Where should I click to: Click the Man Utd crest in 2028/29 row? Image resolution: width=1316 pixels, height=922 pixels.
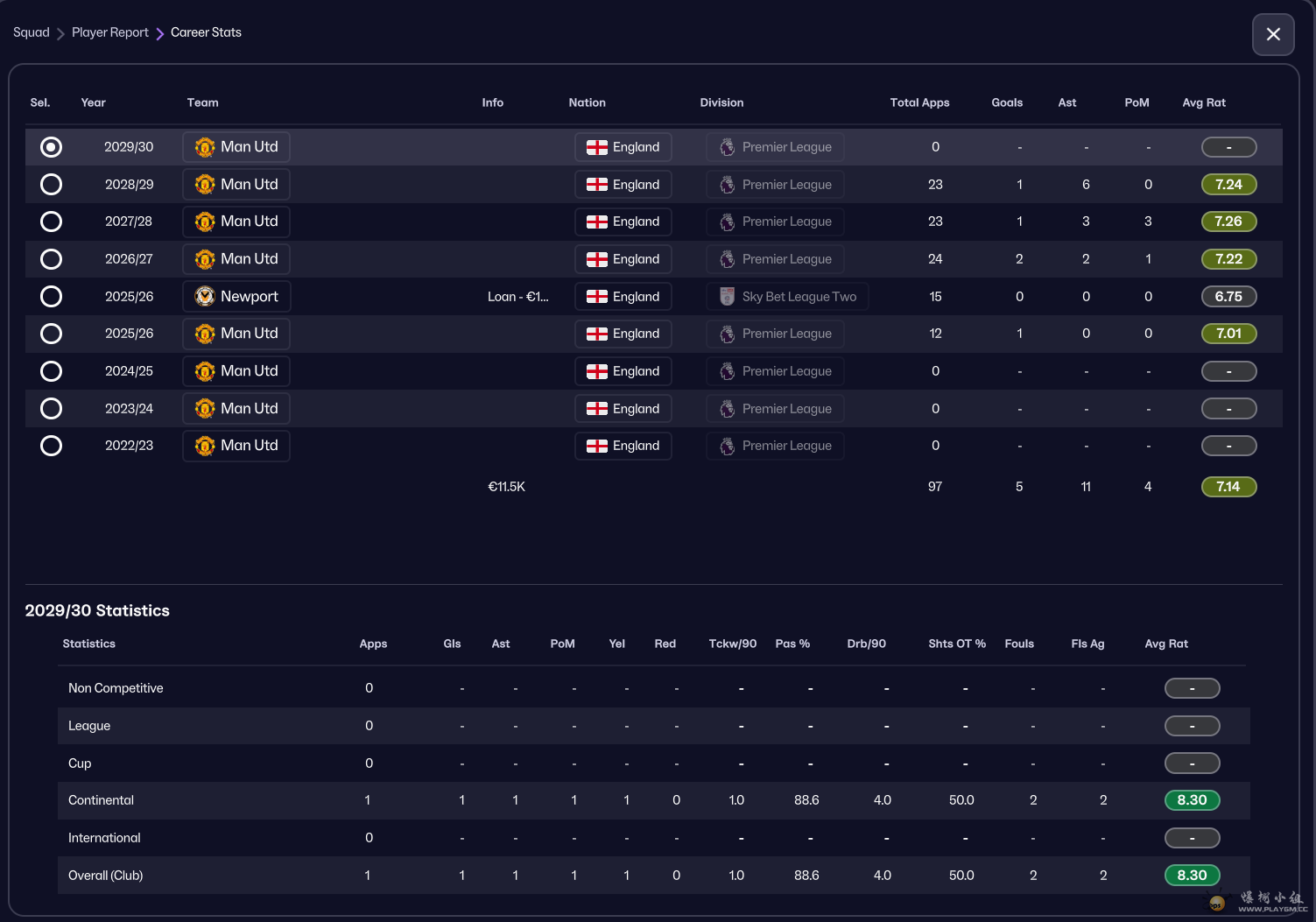(205, 185)
